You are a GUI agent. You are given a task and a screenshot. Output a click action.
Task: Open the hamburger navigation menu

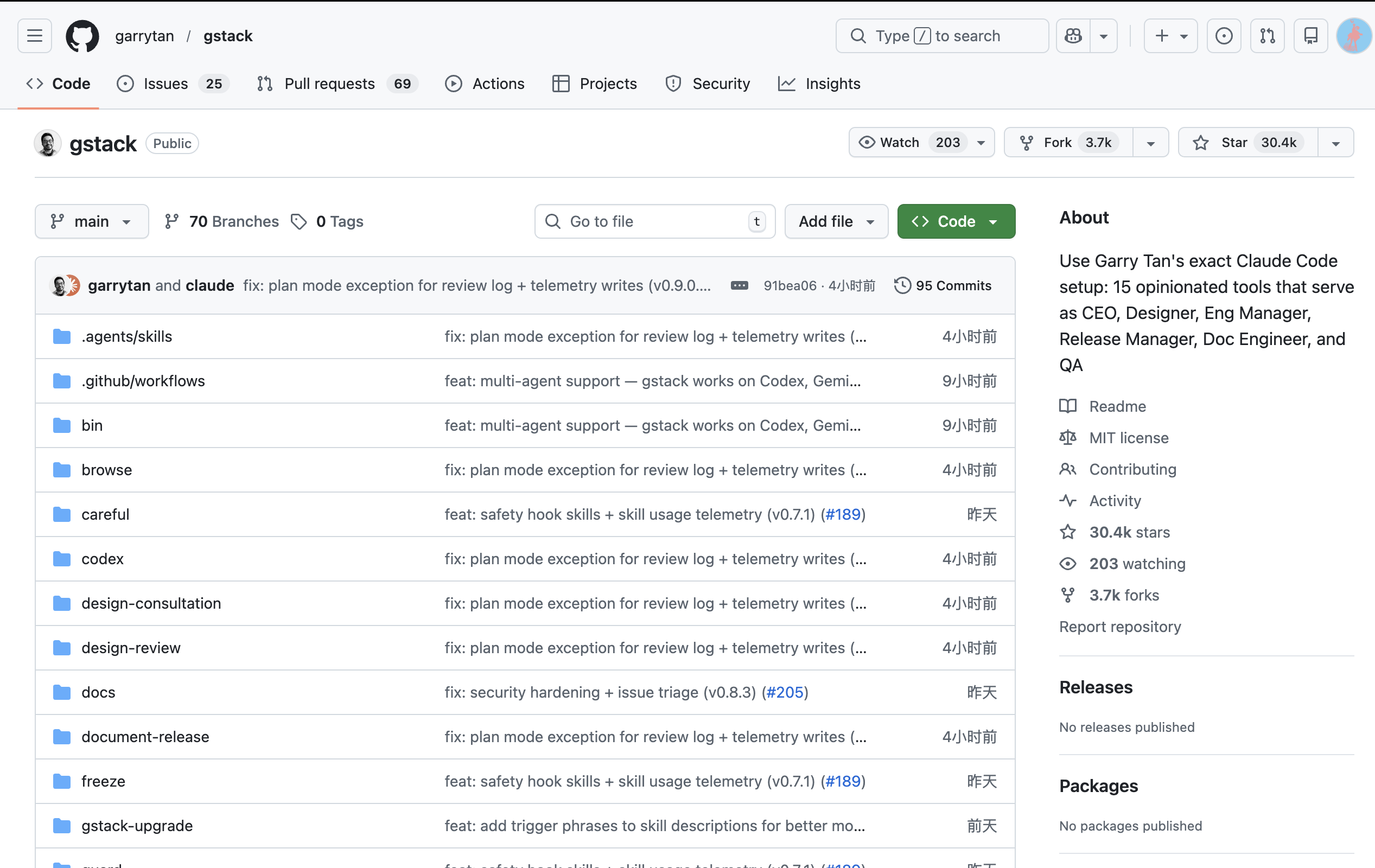tap(34, 36)
